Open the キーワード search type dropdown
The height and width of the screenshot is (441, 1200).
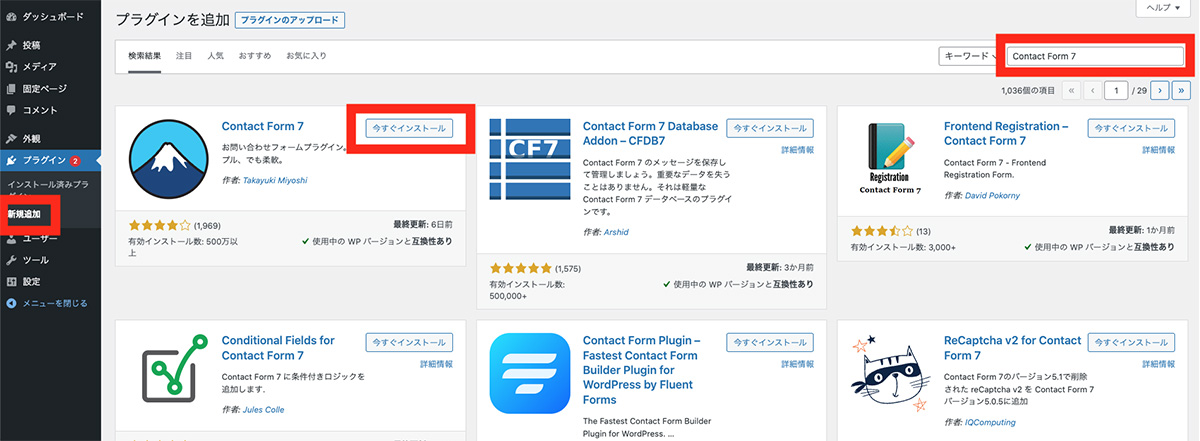[x=968, y=56]
